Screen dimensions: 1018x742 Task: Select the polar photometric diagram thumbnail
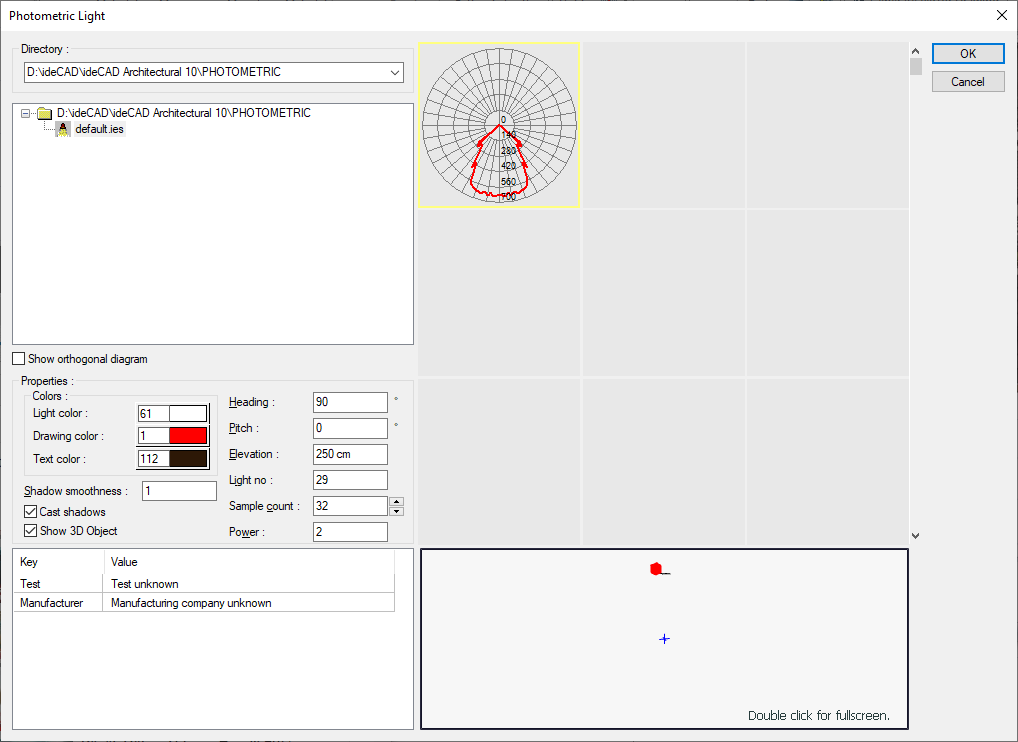coord(499,124)
